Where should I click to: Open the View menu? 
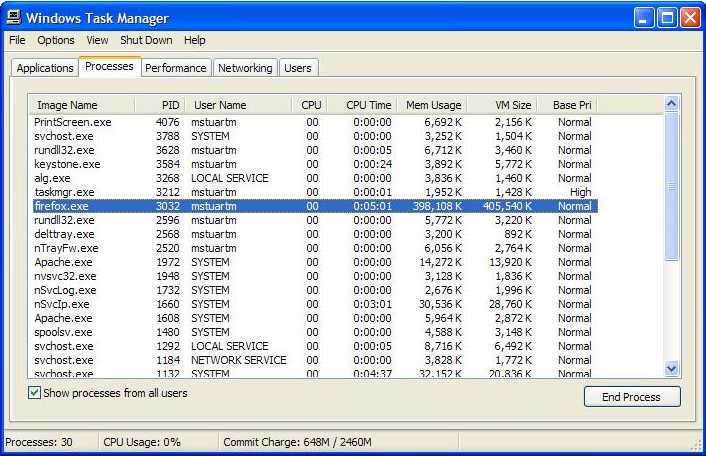[x=97, y=40]
